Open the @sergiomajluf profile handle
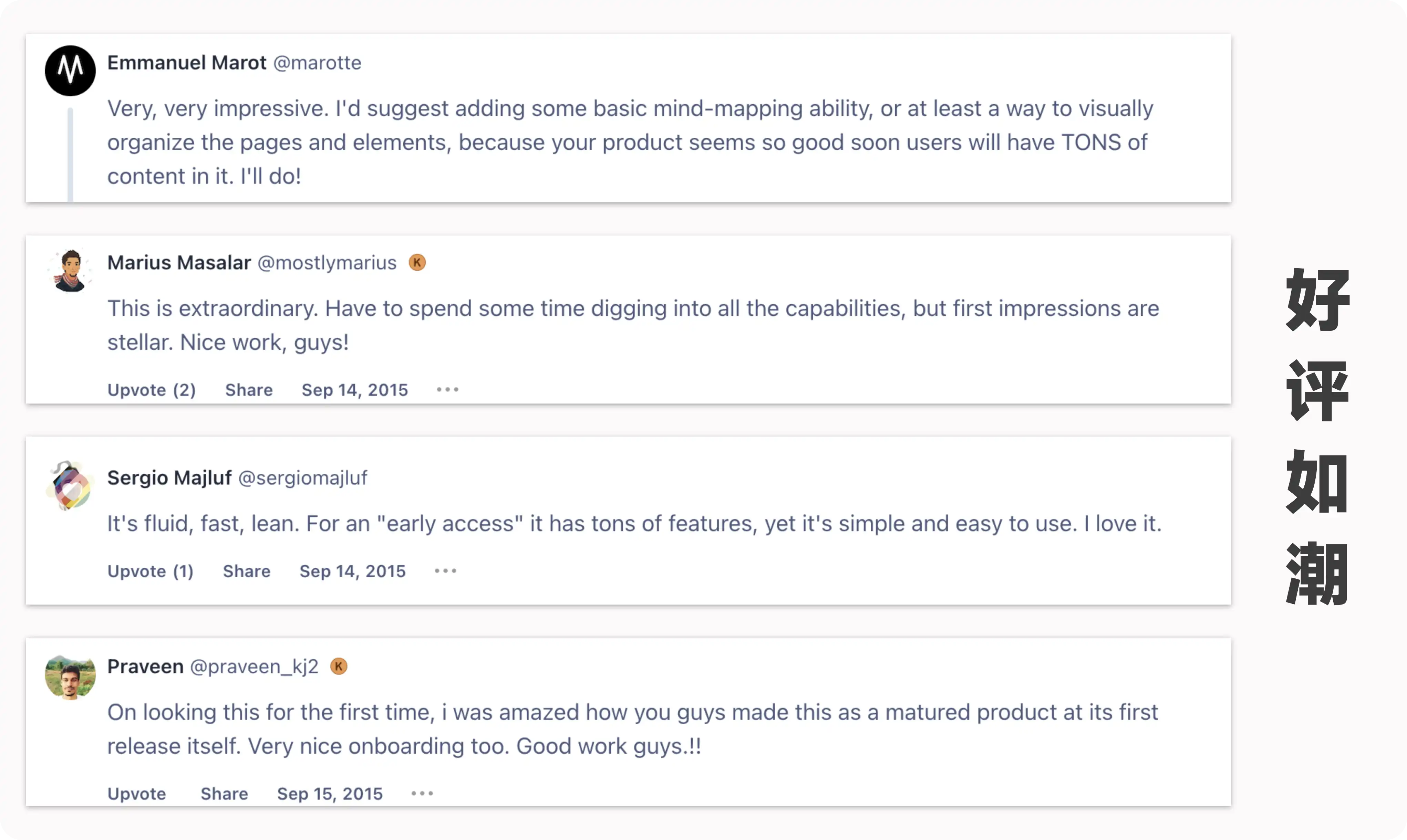1407x840 pixels. coord(302,478)
